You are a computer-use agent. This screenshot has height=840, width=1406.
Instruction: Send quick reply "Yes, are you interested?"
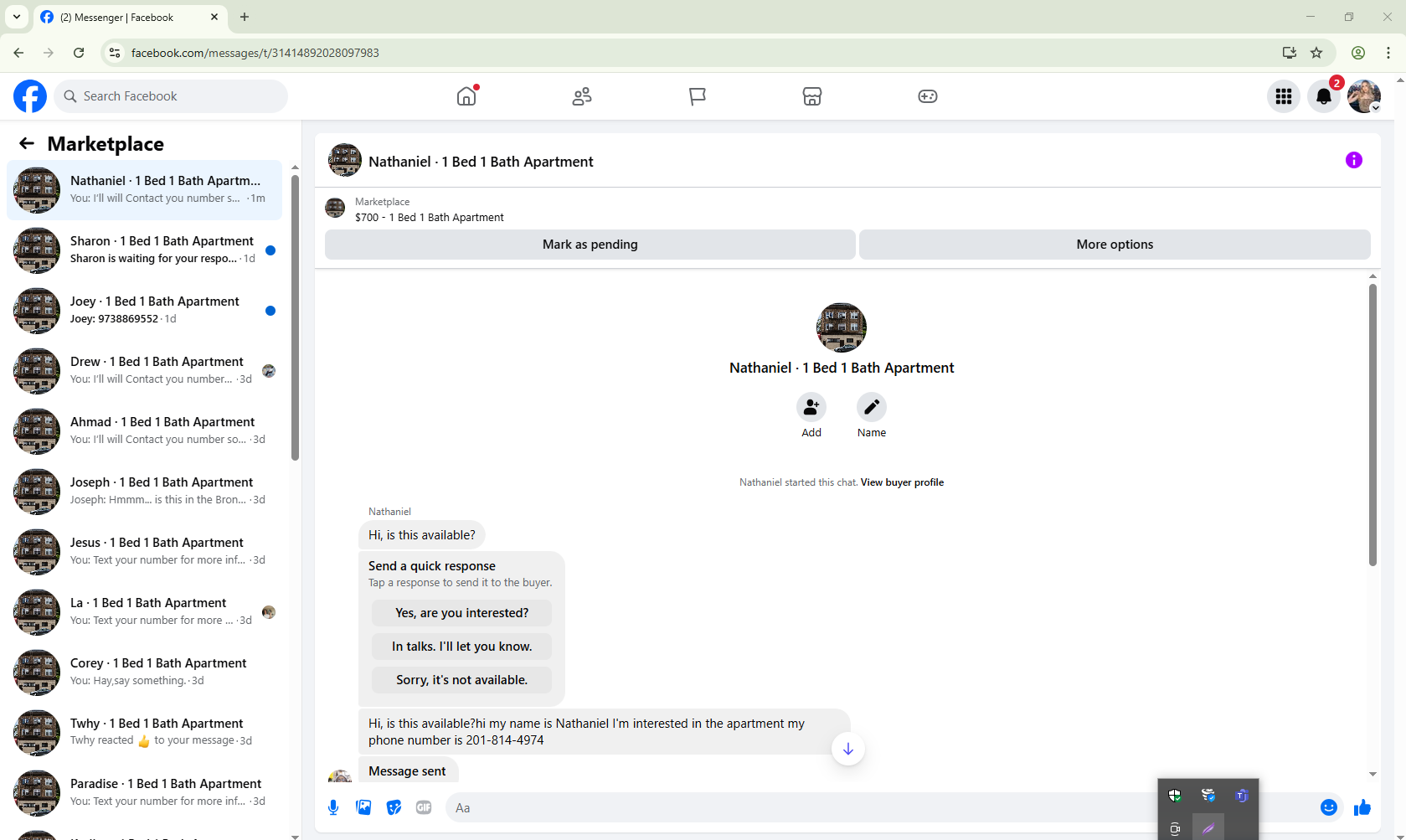tap(461, 613)
